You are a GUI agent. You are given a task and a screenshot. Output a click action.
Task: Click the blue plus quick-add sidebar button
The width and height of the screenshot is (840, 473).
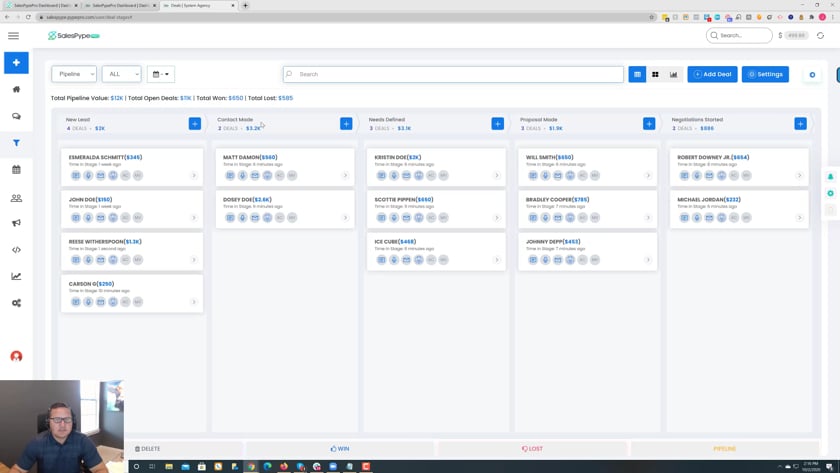click(16, 63)
